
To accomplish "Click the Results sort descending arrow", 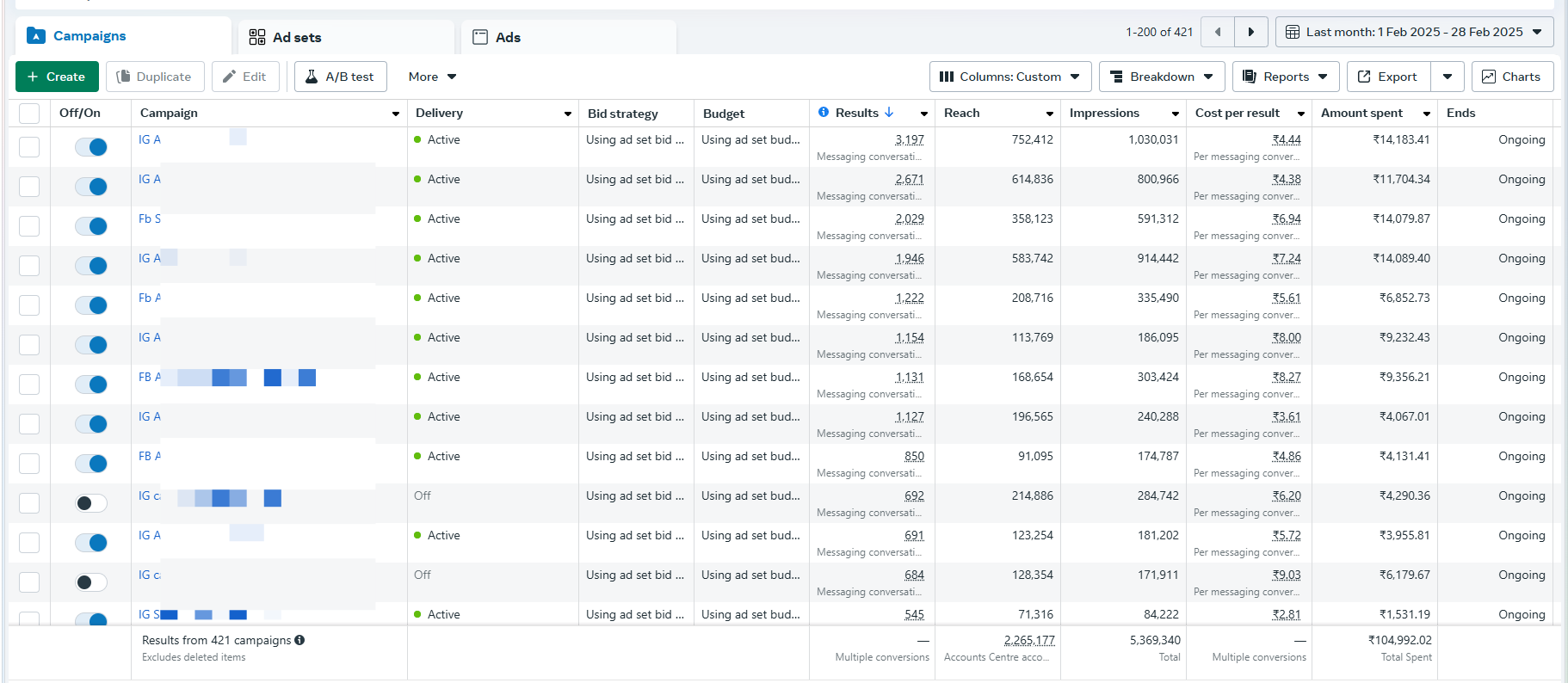I will (889, 113).
